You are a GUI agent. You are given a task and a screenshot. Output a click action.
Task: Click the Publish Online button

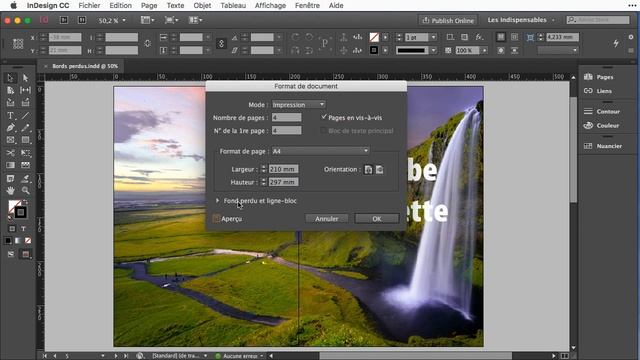[448, 20]
